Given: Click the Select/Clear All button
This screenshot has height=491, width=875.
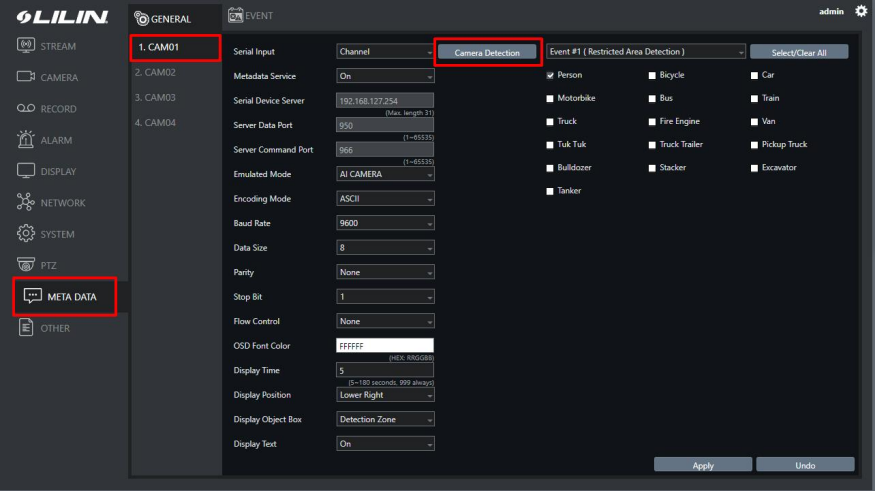Looking at the screenshot, I should [799, 52].
